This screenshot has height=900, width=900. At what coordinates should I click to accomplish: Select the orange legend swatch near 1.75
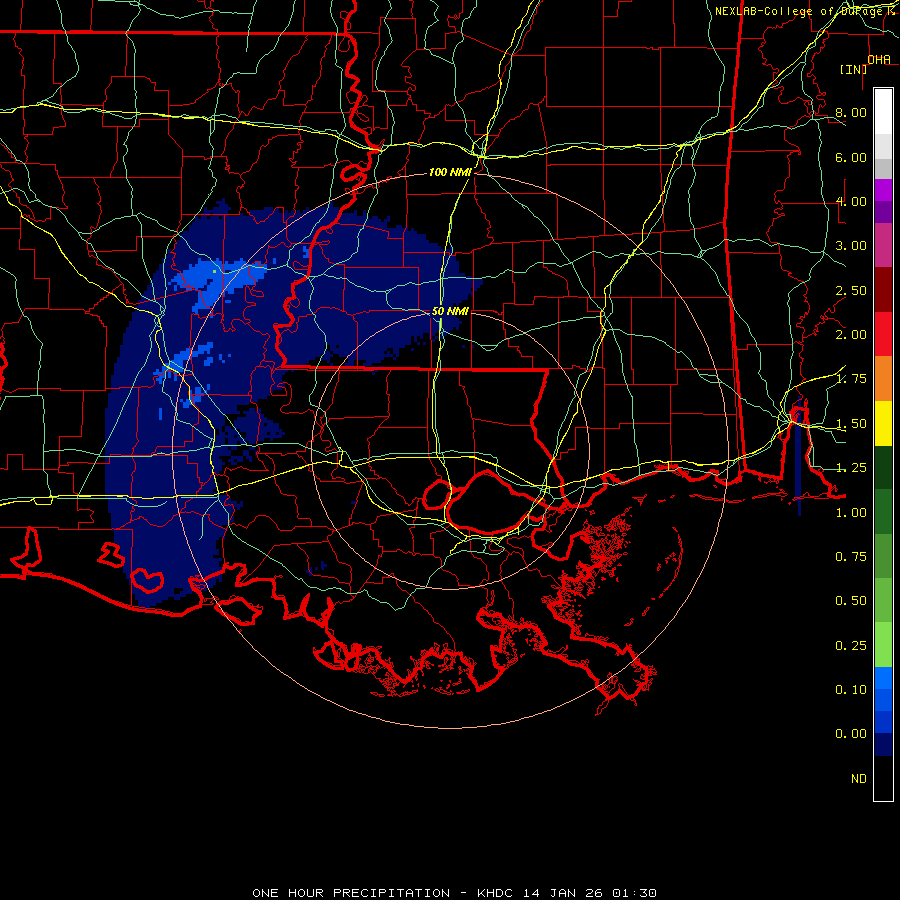[883, 378]
